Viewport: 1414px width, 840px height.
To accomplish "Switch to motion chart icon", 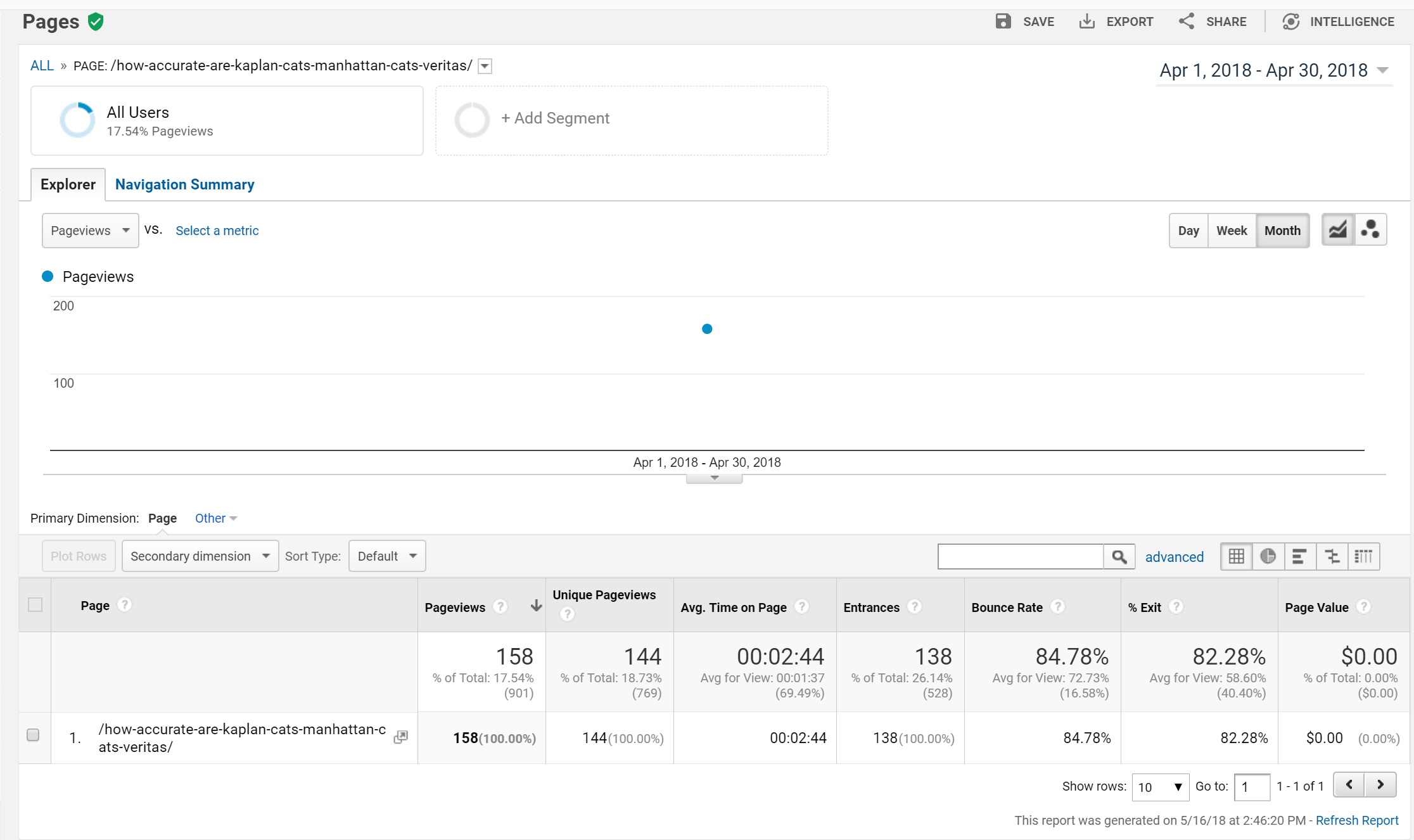I will (x=1370, y=230).
